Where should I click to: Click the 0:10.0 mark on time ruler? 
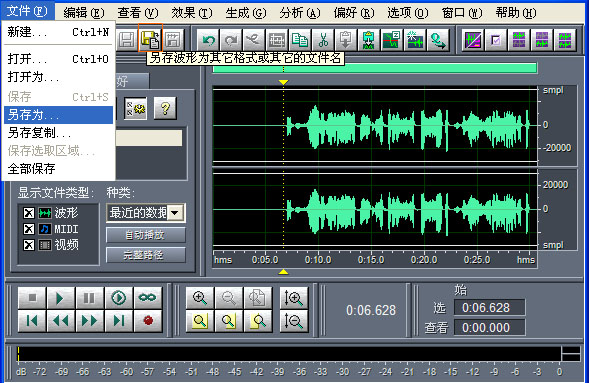318,260
